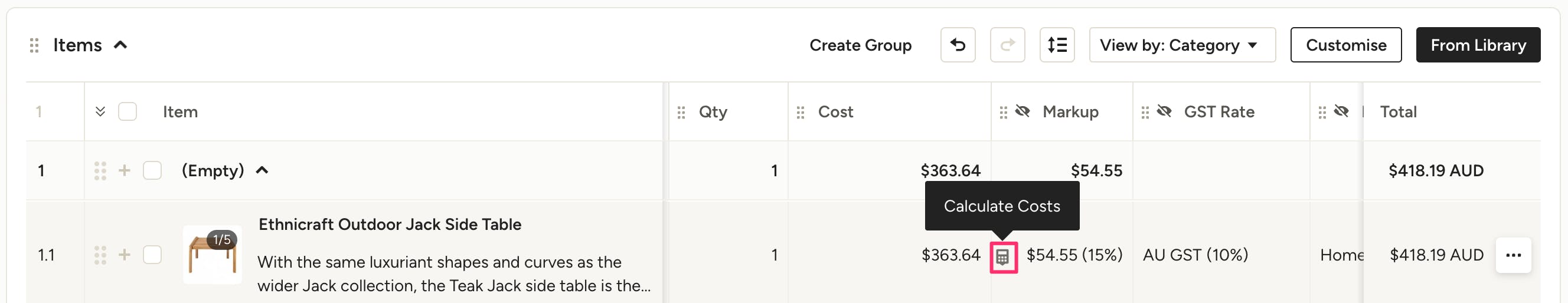
Task: Click the Calculate Costs calculator icon
Action: coord(1002,258)
